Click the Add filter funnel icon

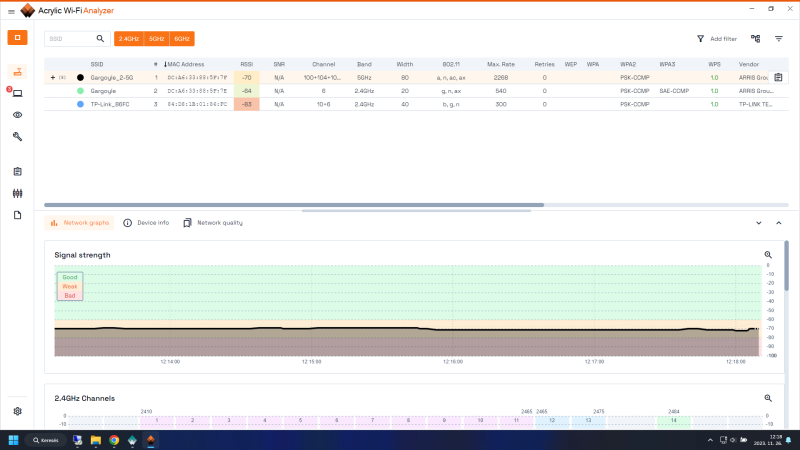(x=701, y=39)
